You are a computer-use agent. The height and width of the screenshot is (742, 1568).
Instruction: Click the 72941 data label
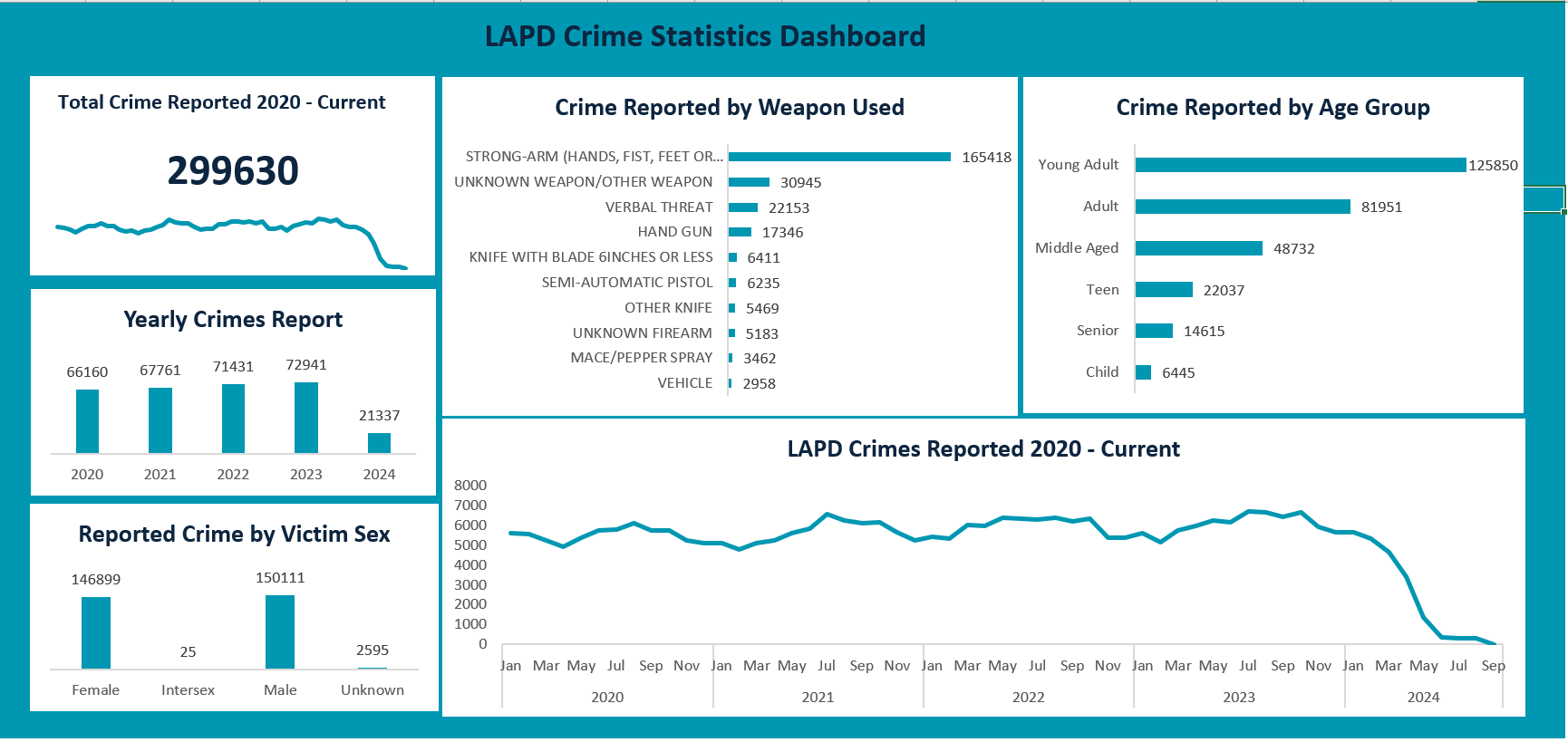[306, 365]
